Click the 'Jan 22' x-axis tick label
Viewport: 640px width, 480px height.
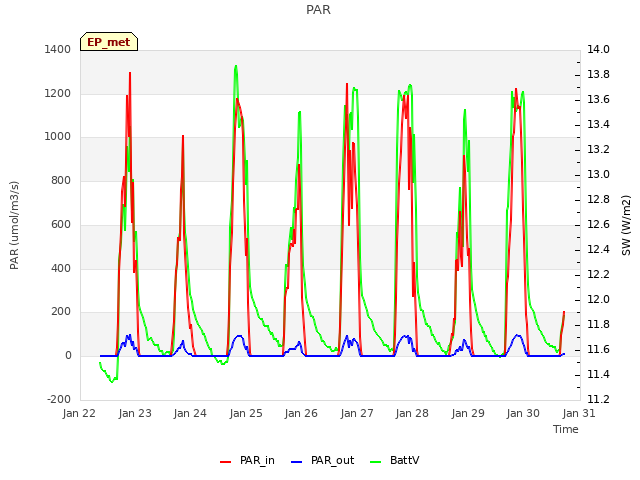[79, 413]
